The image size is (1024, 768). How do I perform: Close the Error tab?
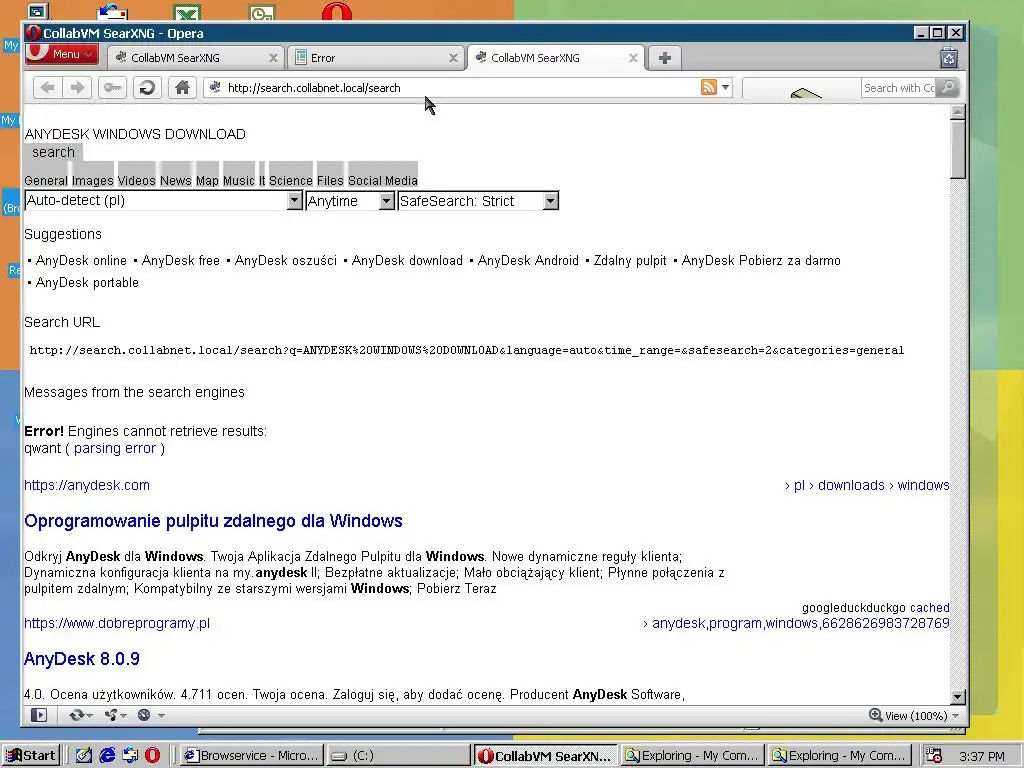click(453, 58)
